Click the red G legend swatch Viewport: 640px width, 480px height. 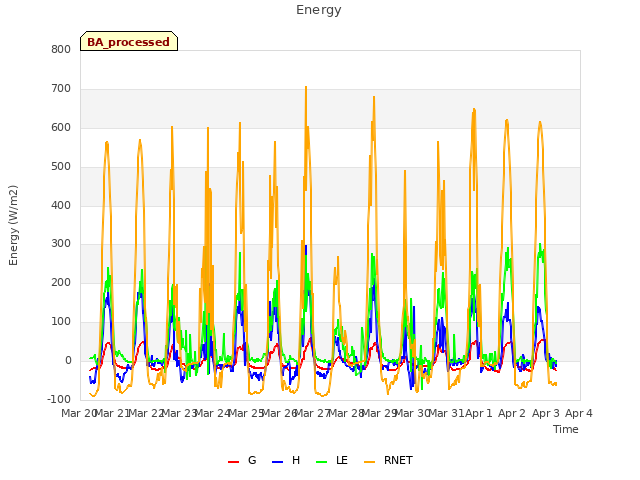click(x=233, y=462)
